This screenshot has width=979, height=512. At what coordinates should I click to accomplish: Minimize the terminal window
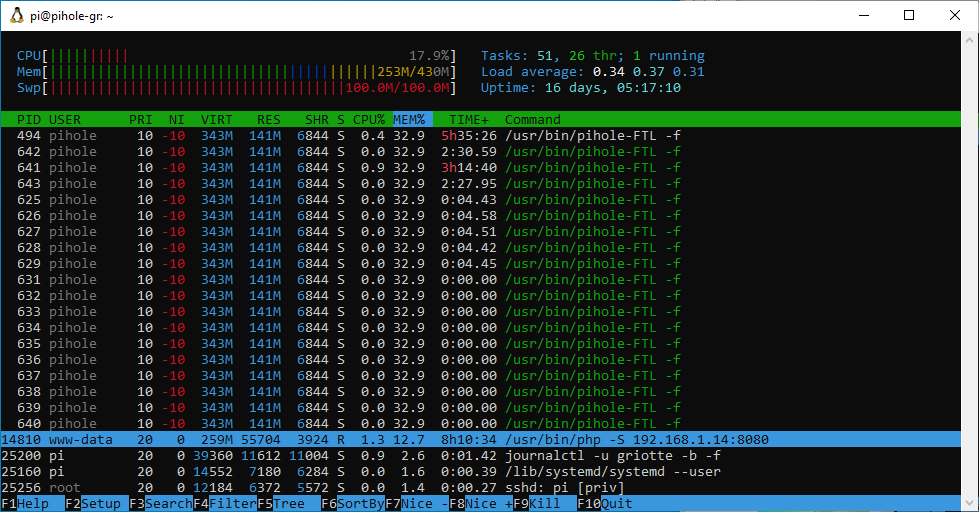864,16
